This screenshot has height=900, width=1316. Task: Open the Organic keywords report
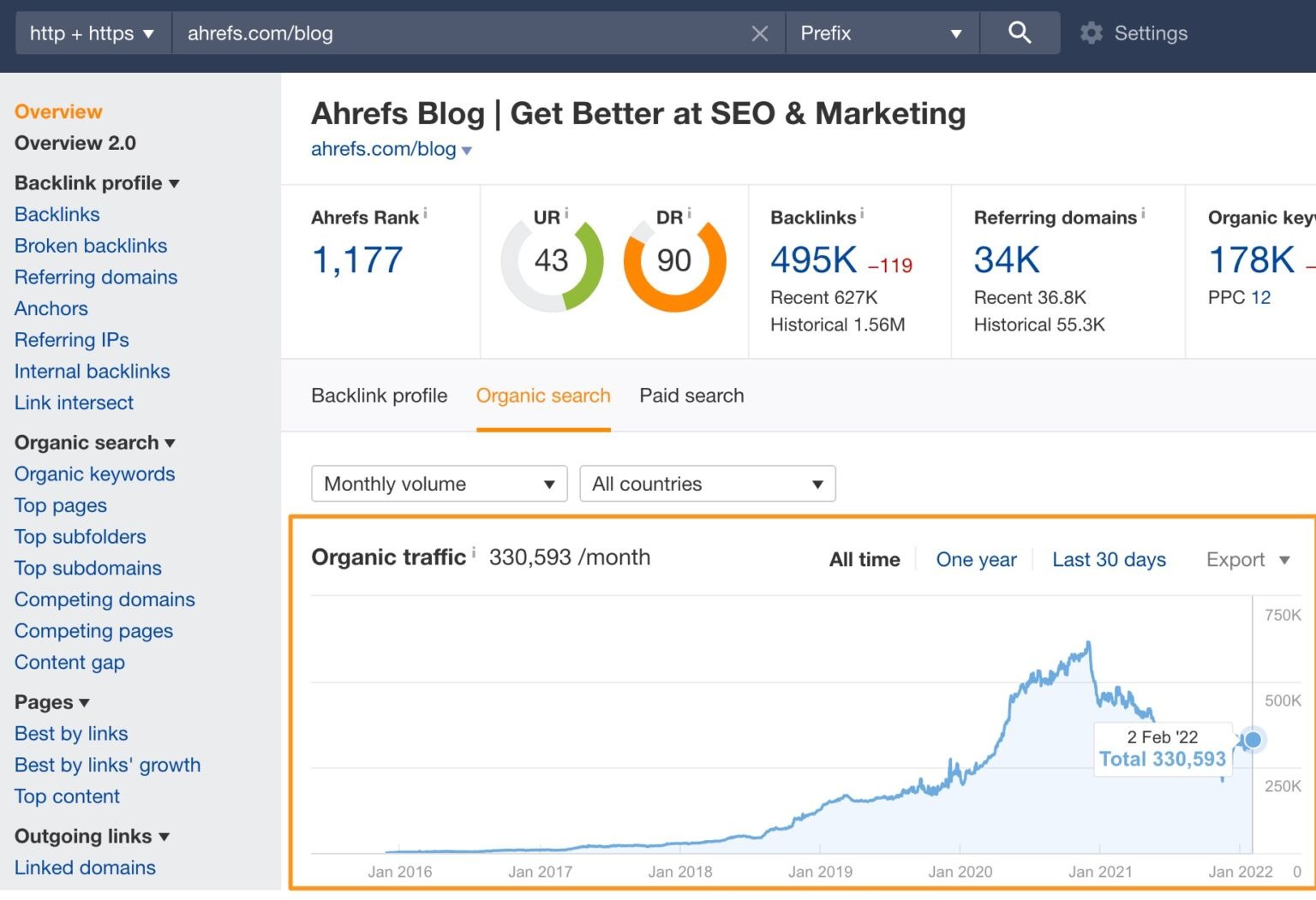(94, 474)
